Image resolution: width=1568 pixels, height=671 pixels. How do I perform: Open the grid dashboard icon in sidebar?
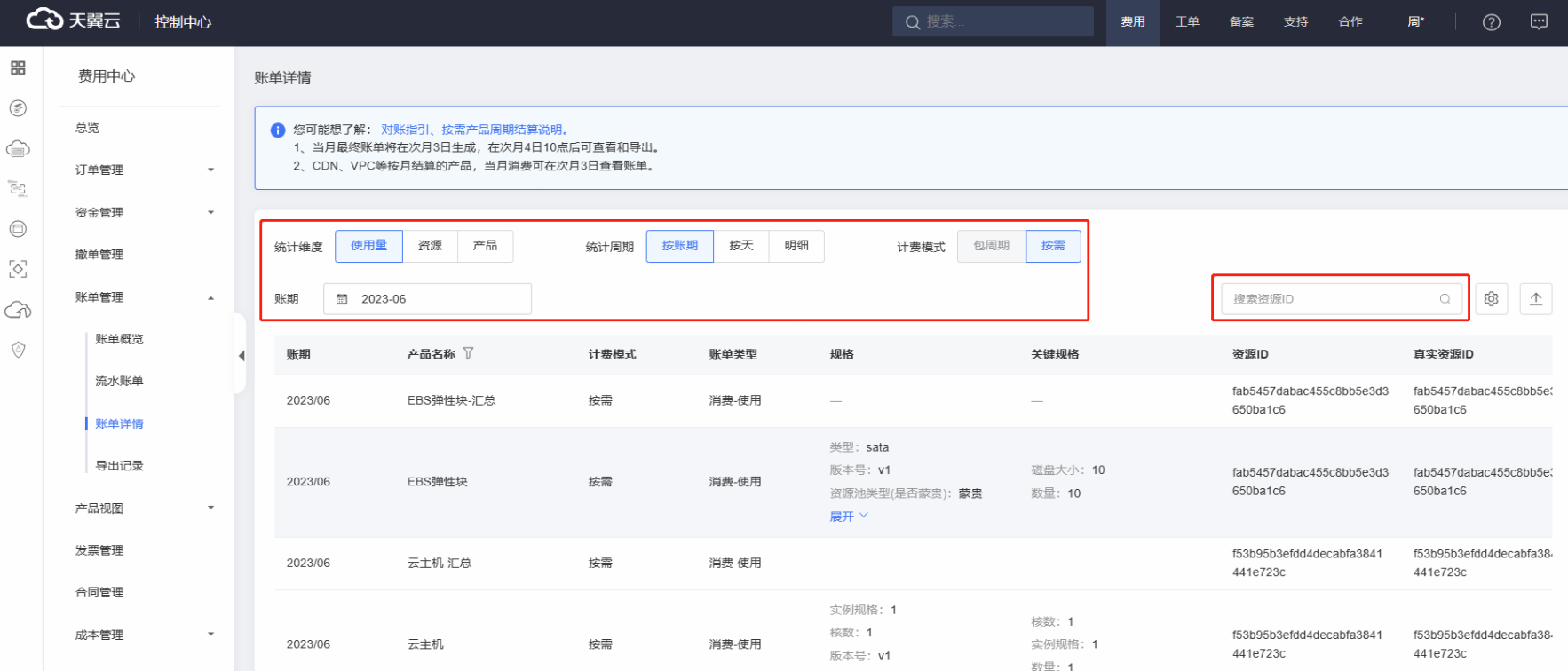pyautogui.click(x=18, y=68)
